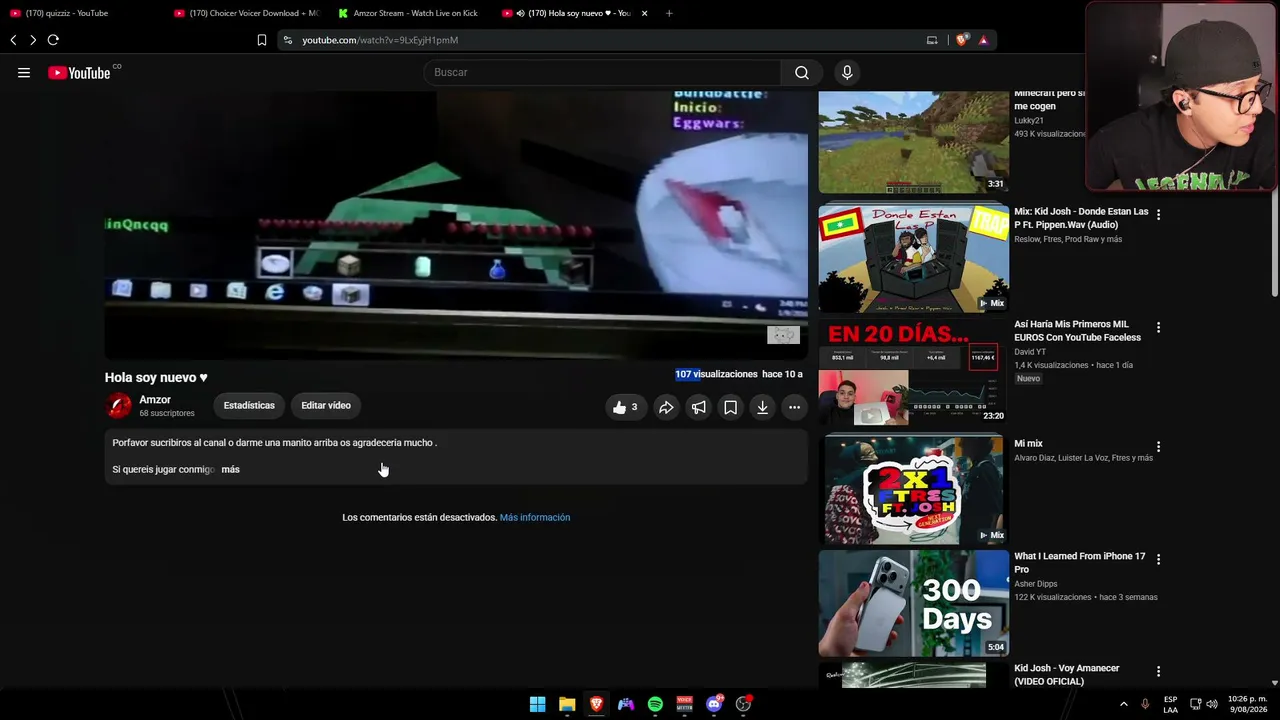Viewport: 1280px width, 720px height.
Task: Open the three-dot more actions menu
Action: coord(794,407)
